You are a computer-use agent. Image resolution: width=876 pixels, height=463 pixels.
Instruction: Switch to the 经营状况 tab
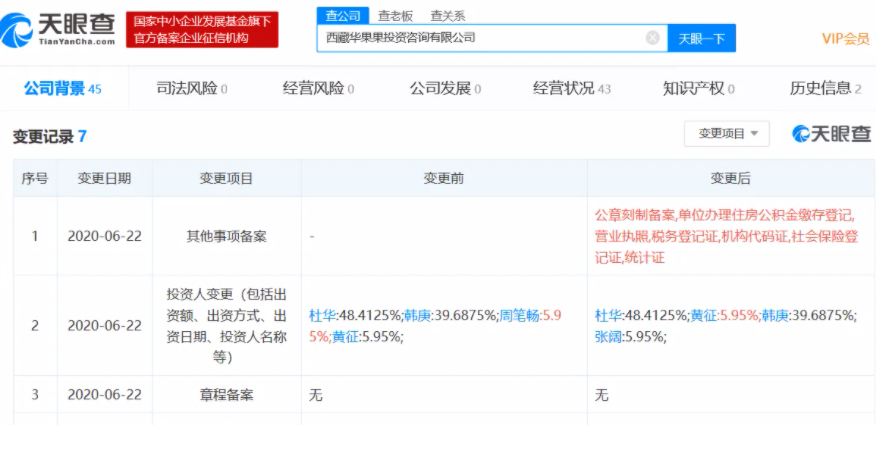coord(572,88)
